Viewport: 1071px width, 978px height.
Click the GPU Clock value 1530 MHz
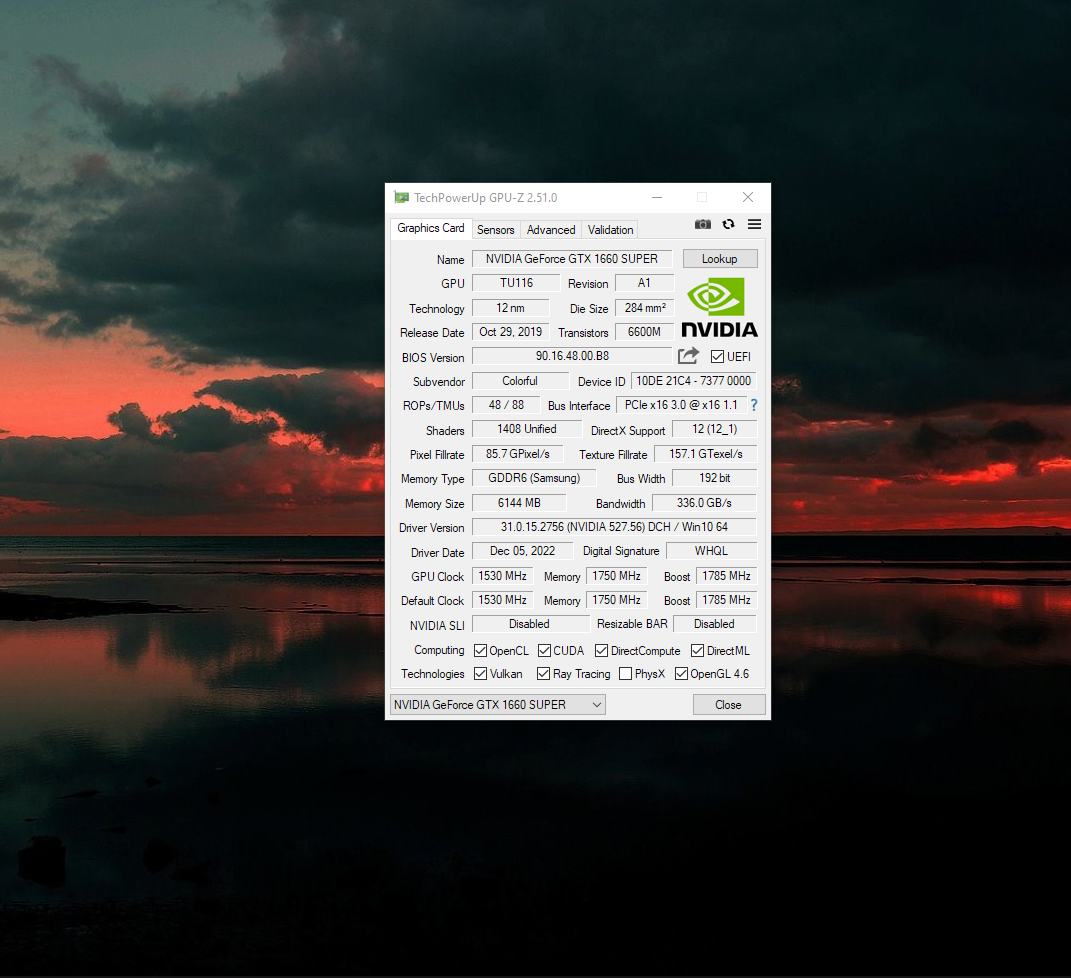click(503, 576)
